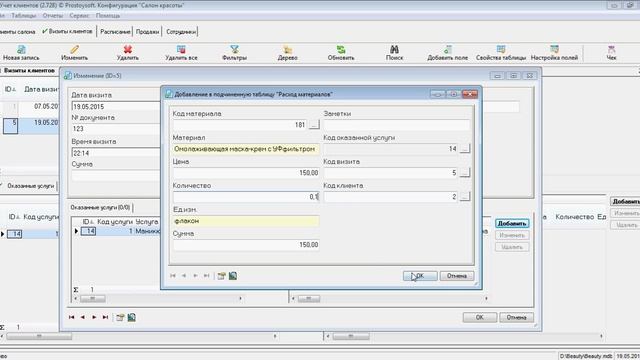Click the Количество input field

point(246,197)
